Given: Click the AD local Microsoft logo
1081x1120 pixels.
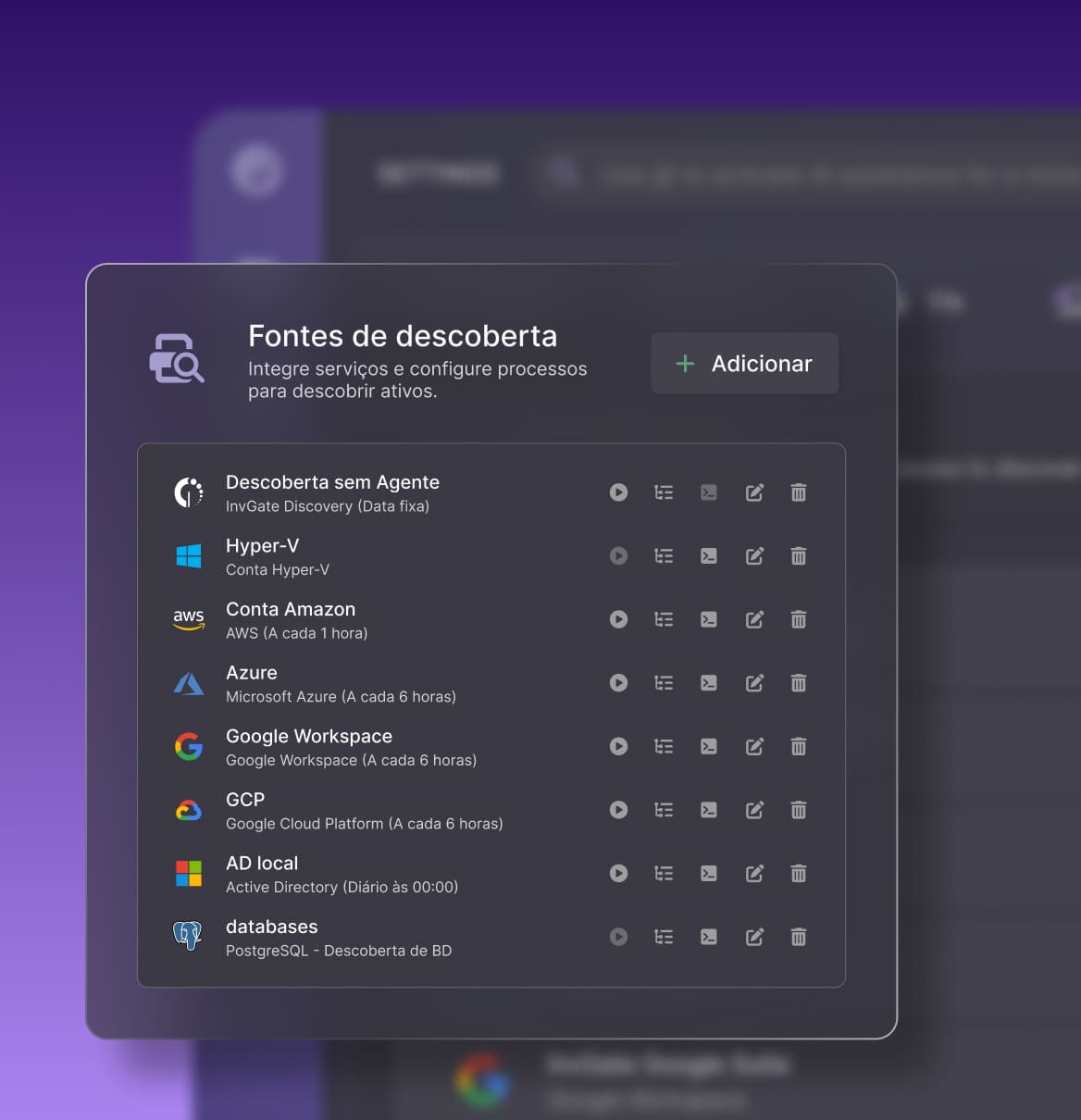Looking at the screenshot, I should coord(189,874).
